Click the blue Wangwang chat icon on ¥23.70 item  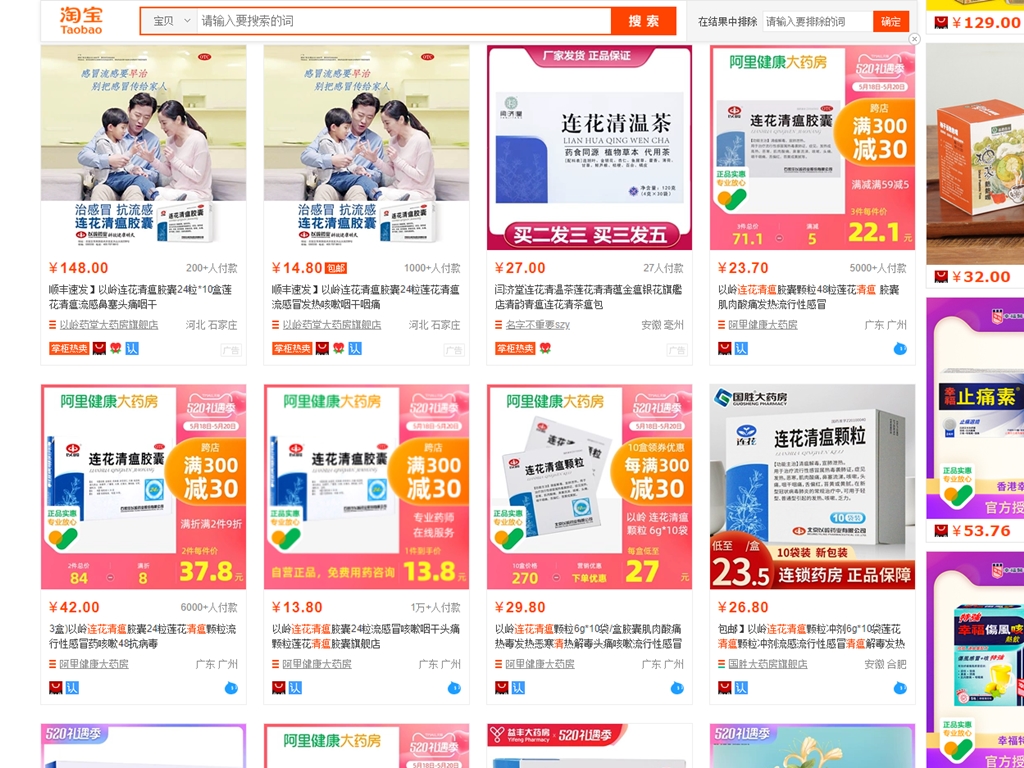click(x=900, y=349)
